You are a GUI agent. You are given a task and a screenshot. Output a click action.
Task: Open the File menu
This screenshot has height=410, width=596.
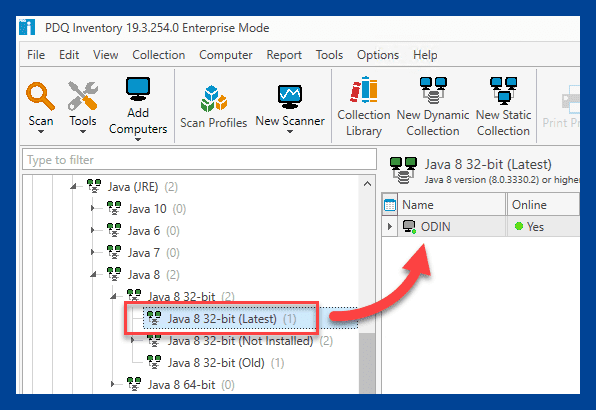coord(36,55)
